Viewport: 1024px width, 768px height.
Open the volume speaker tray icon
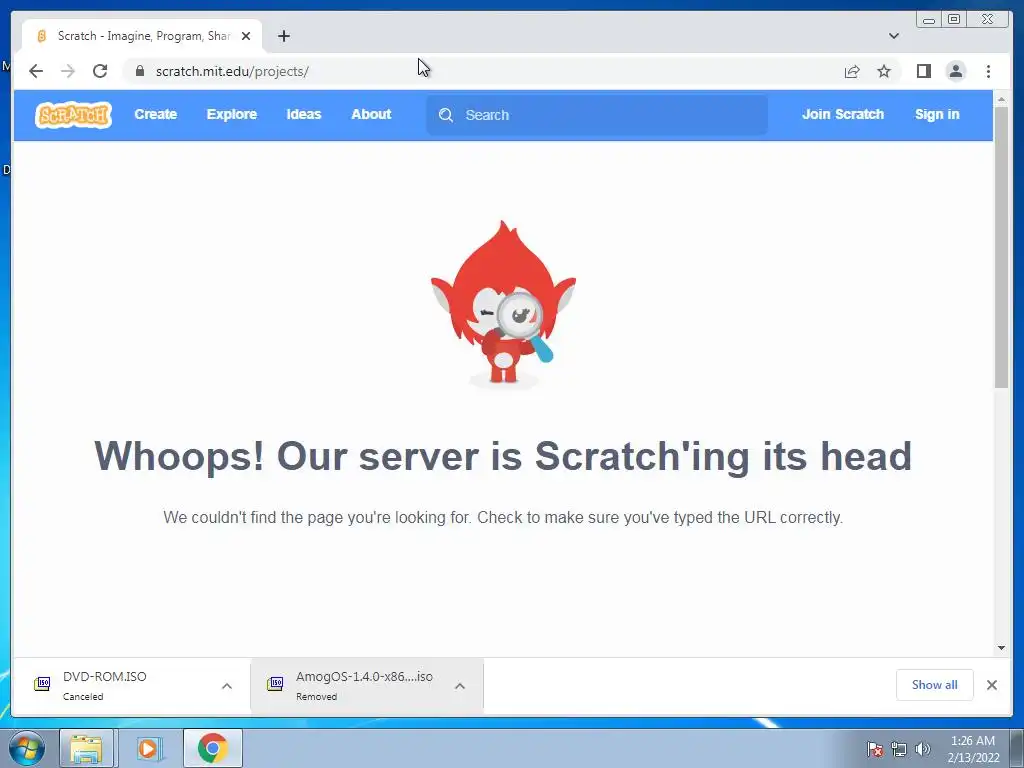pos(922,749)
